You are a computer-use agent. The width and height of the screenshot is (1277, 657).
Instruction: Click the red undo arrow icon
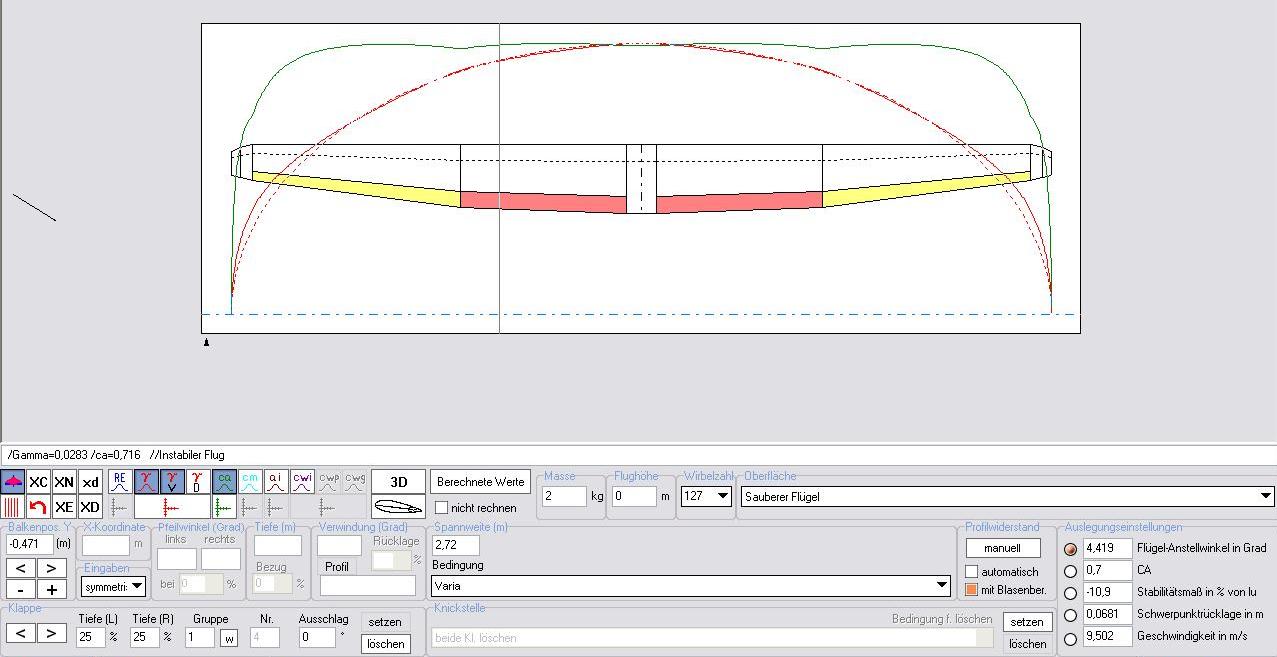pyautogui.click(x=38, y=507)
